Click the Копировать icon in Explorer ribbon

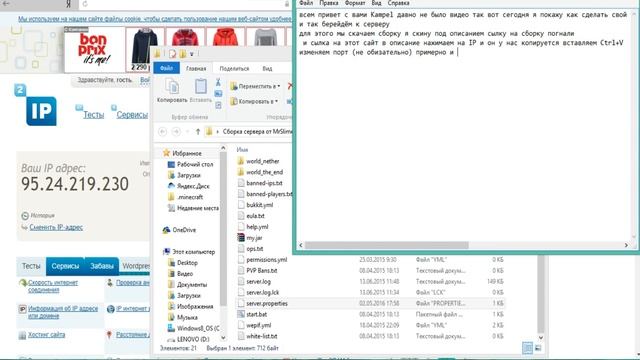tap(172, 87)
